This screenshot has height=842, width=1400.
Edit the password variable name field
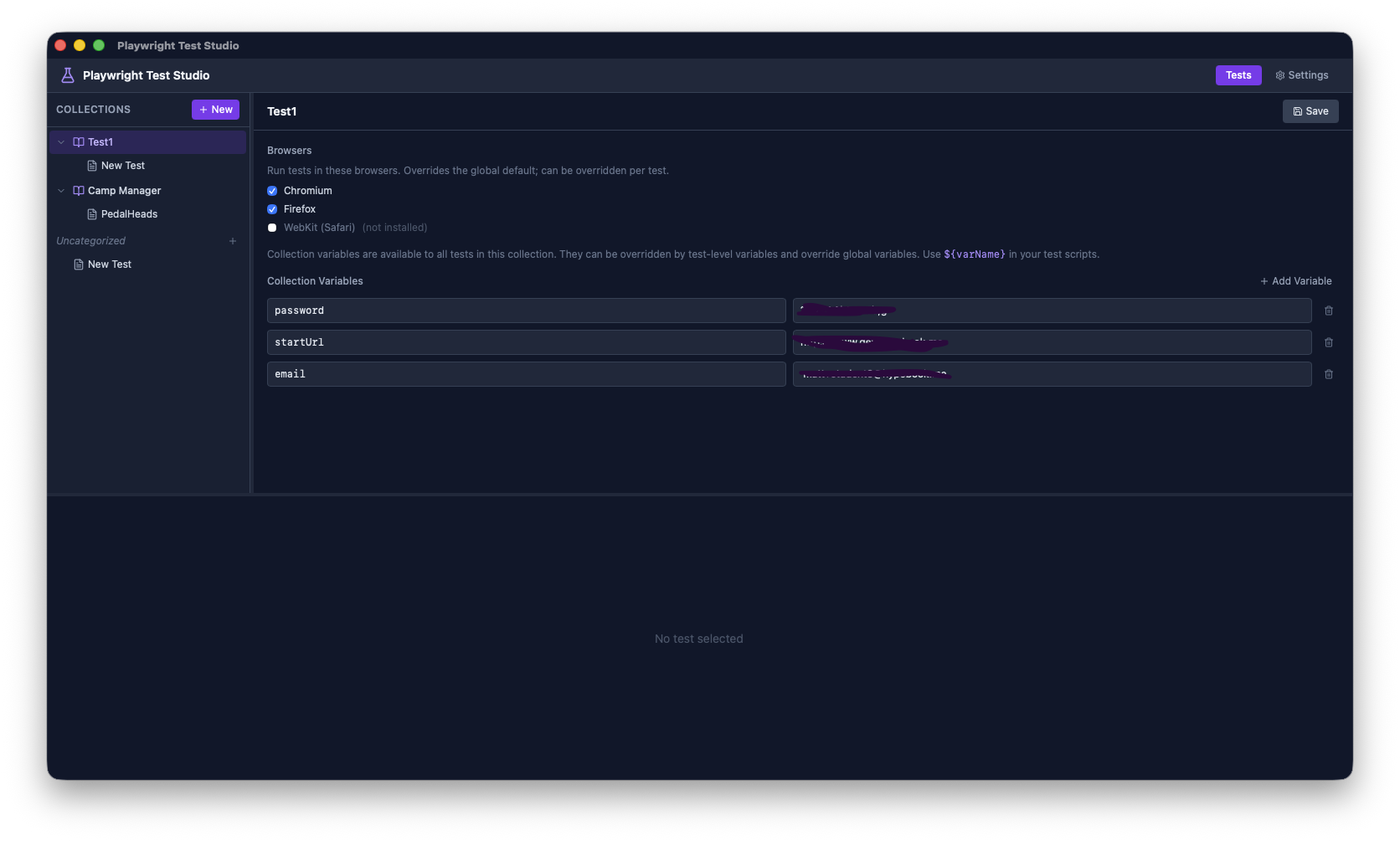[x=527, y=311]
